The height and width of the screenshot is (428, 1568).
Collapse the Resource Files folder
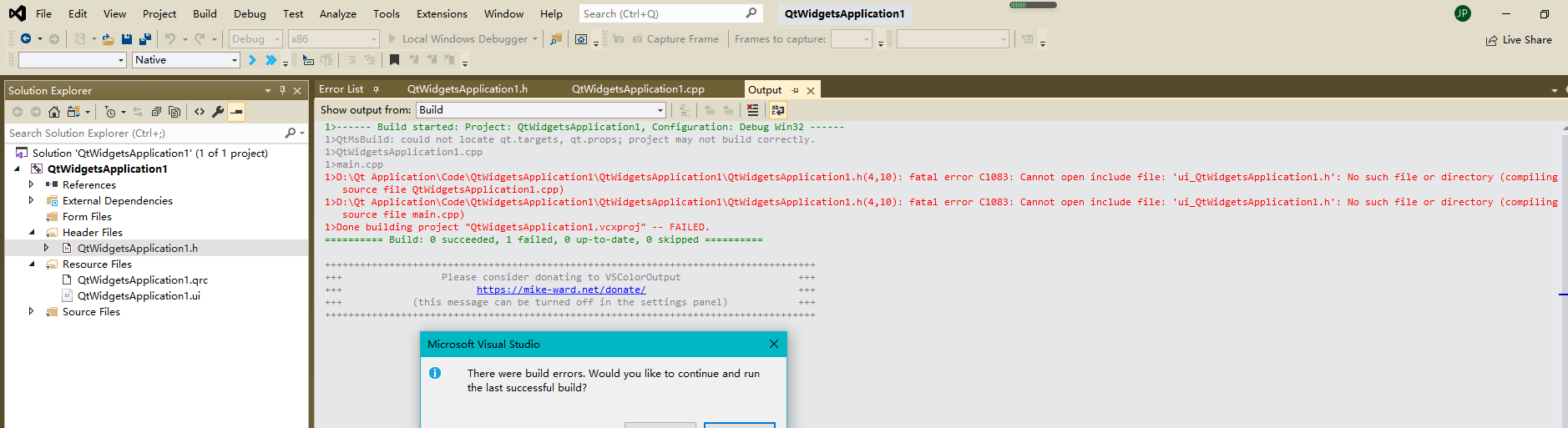[x=33, y=264]
